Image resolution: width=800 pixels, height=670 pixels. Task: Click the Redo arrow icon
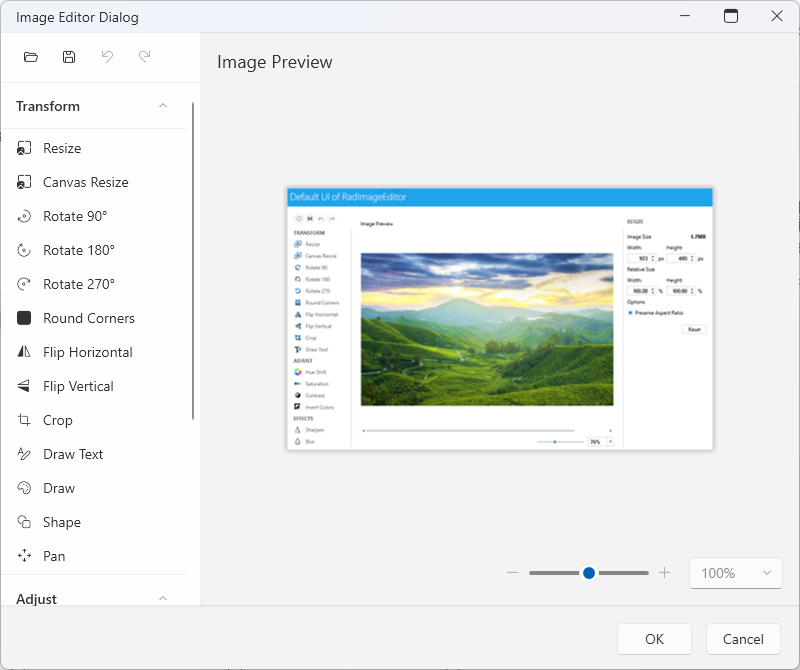point(145,57)
